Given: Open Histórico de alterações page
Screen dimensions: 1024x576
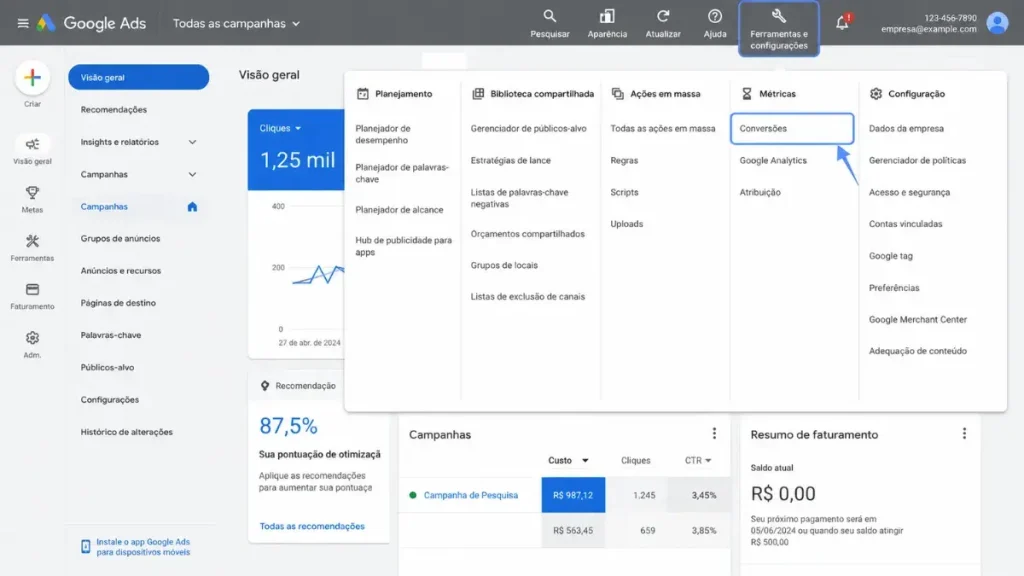Looking at the screenshot, I should click(127, 432).
